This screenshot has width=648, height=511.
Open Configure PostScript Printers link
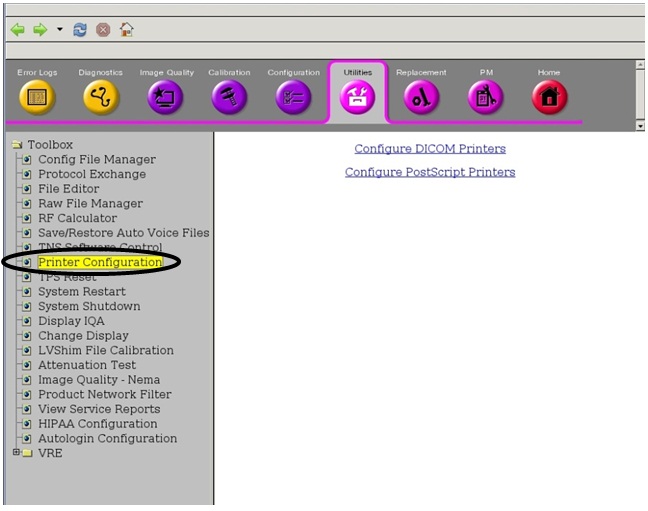tap(430, 172)
